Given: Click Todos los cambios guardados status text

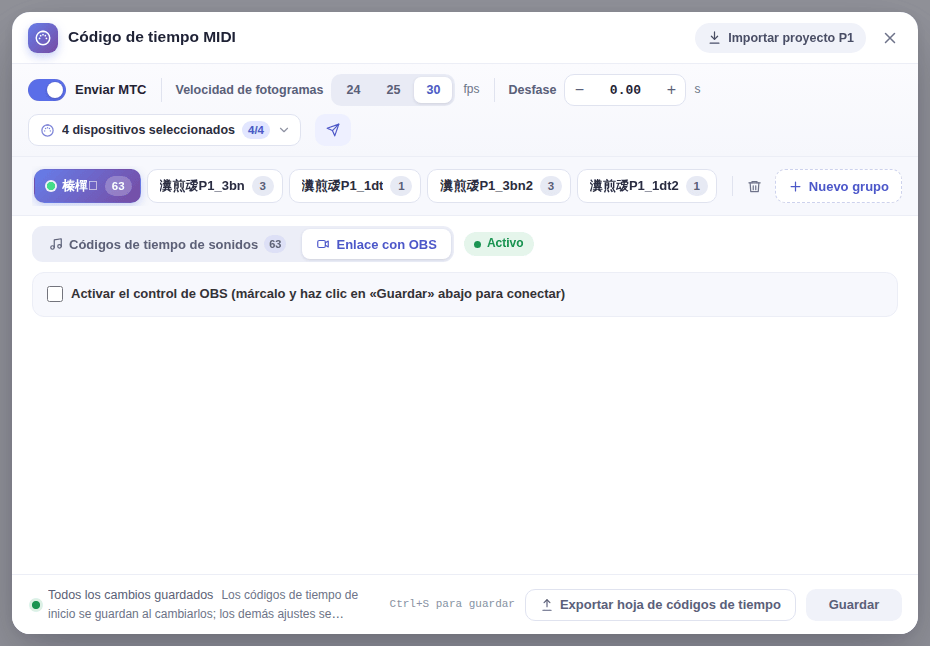Looking at the screenshot, I should (130, 595).
